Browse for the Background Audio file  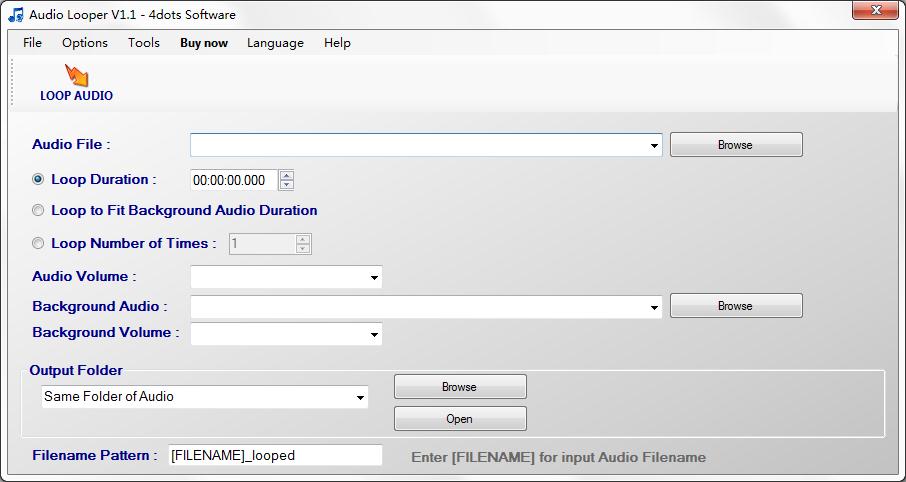tap(735, 306)
